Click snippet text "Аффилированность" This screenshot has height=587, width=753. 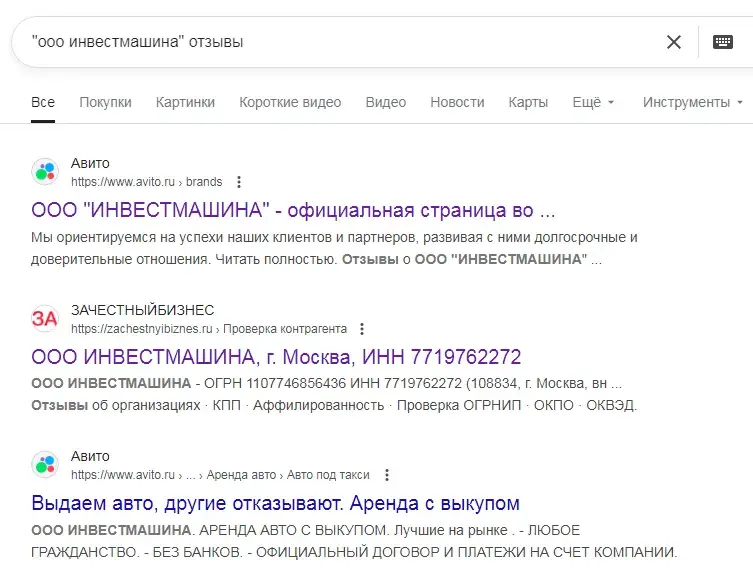[x=319, y=405]
